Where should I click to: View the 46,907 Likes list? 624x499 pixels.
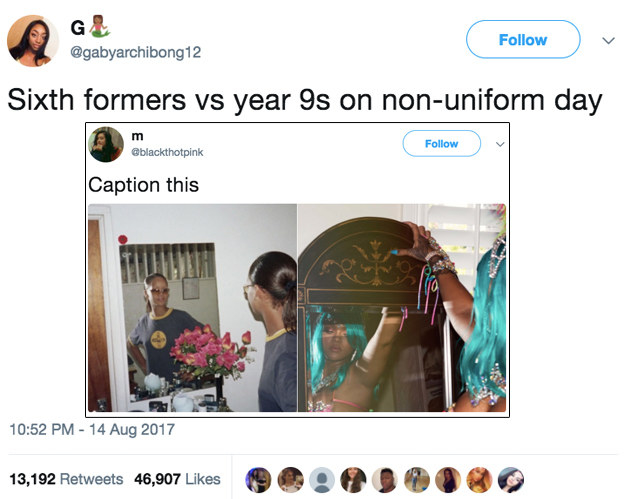click(177, 479)
